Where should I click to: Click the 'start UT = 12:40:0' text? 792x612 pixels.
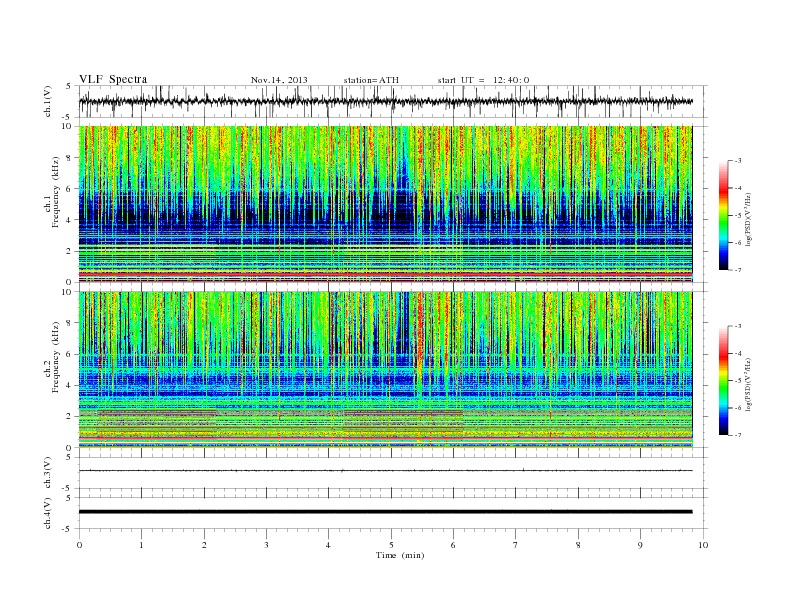pos(483,80)
